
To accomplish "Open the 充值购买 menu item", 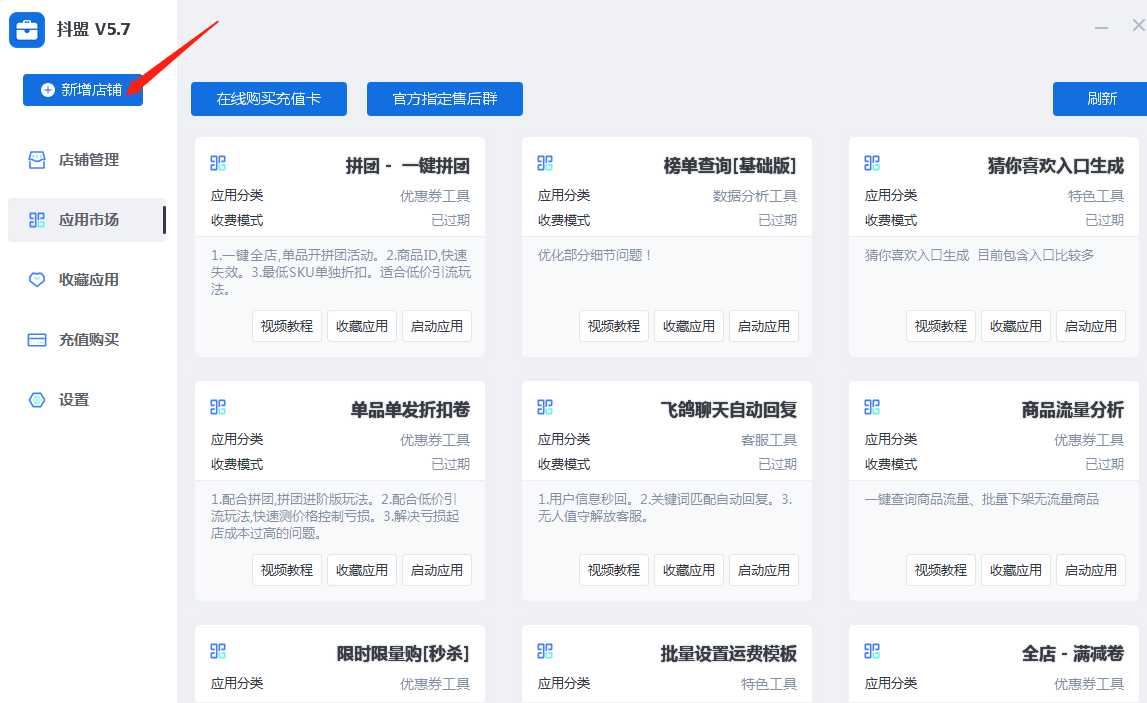I will click(88, 340).
